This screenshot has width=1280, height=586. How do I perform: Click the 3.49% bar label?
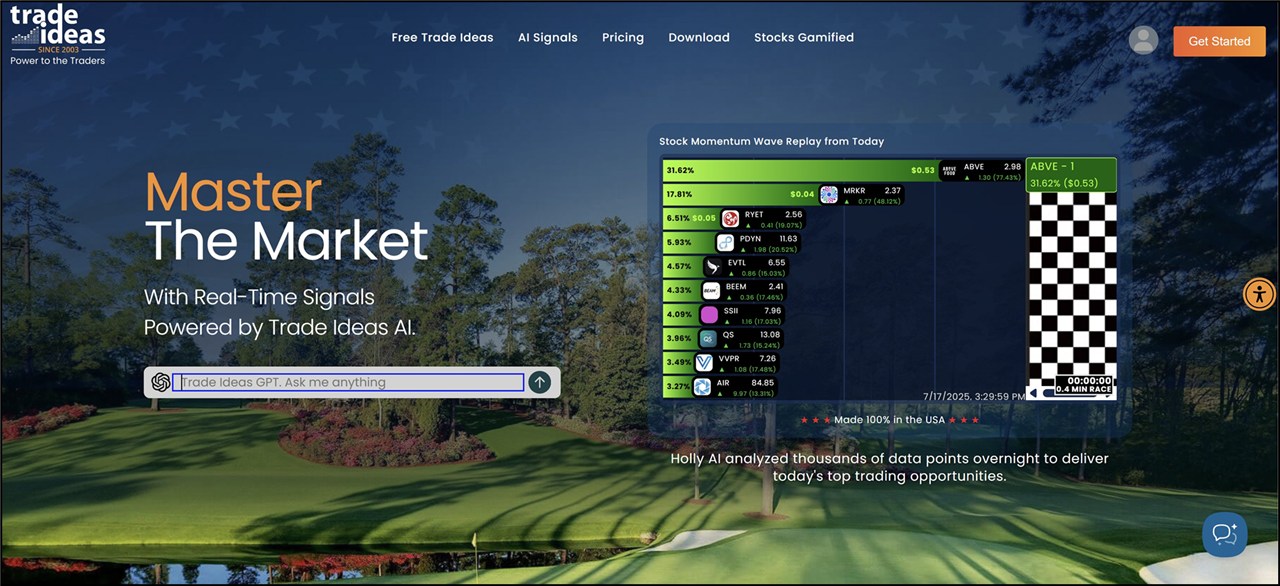click(678, 362)
